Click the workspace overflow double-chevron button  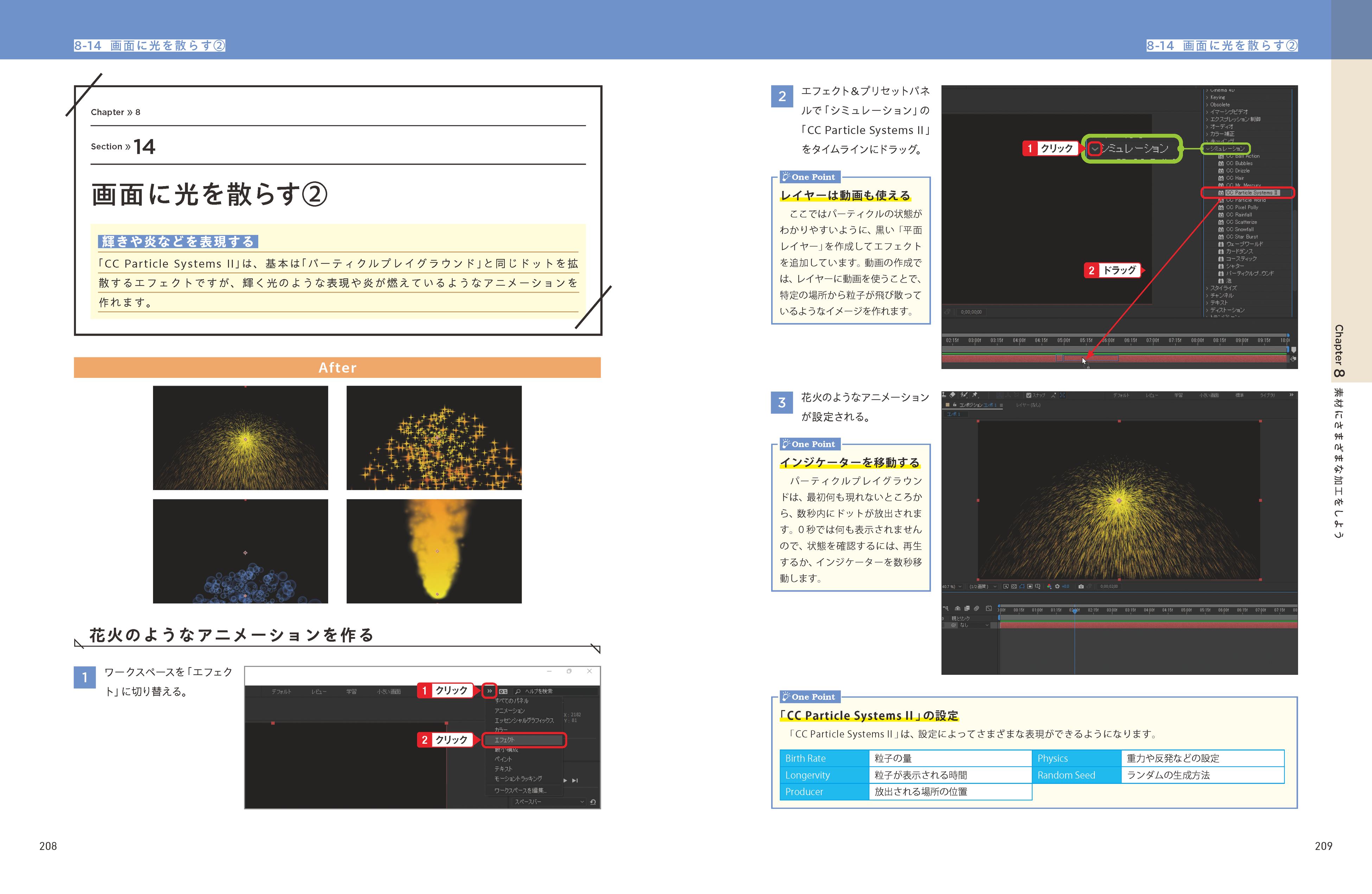point(489,691)
